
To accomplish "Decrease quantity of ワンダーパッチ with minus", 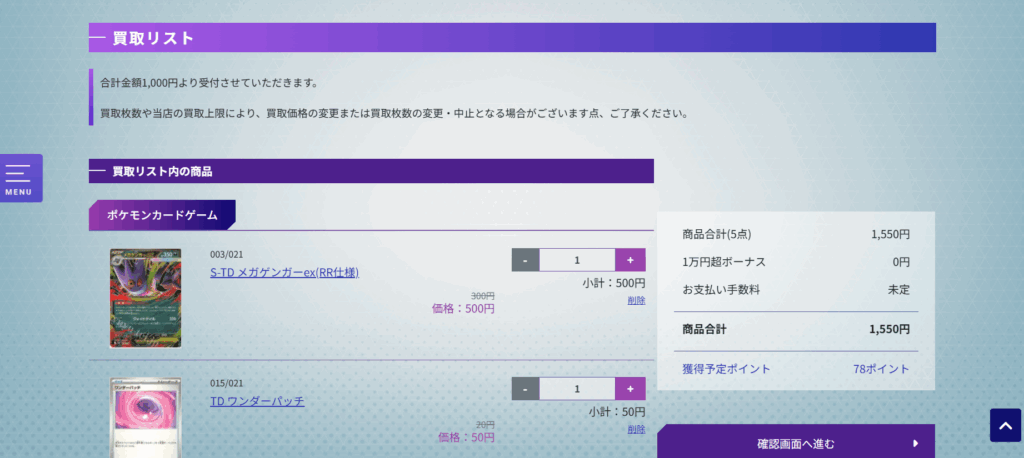I will pos(525,389).
